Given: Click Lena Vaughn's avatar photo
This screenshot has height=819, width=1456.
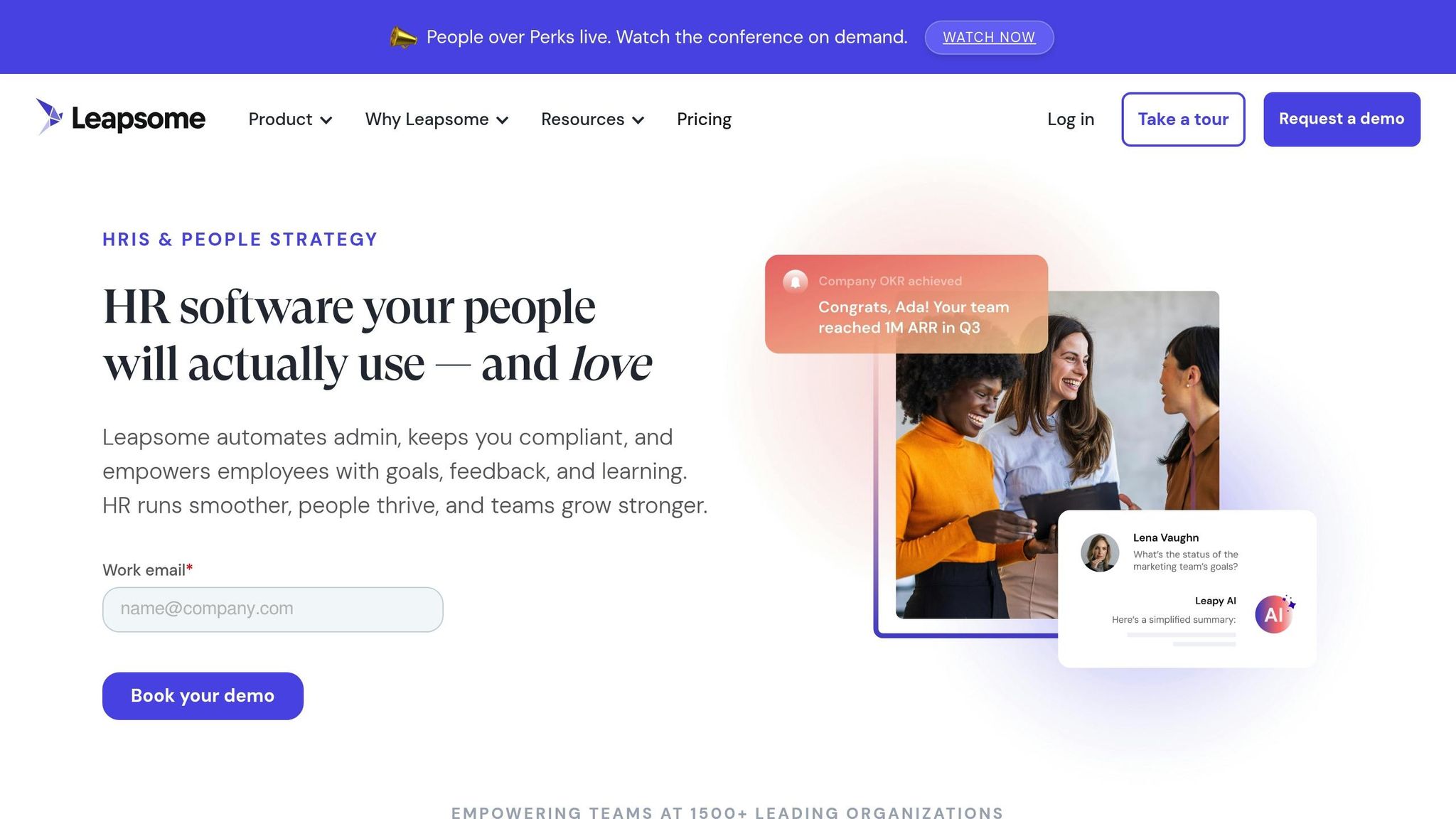Looking at the screenshot, I should 1100,552.
